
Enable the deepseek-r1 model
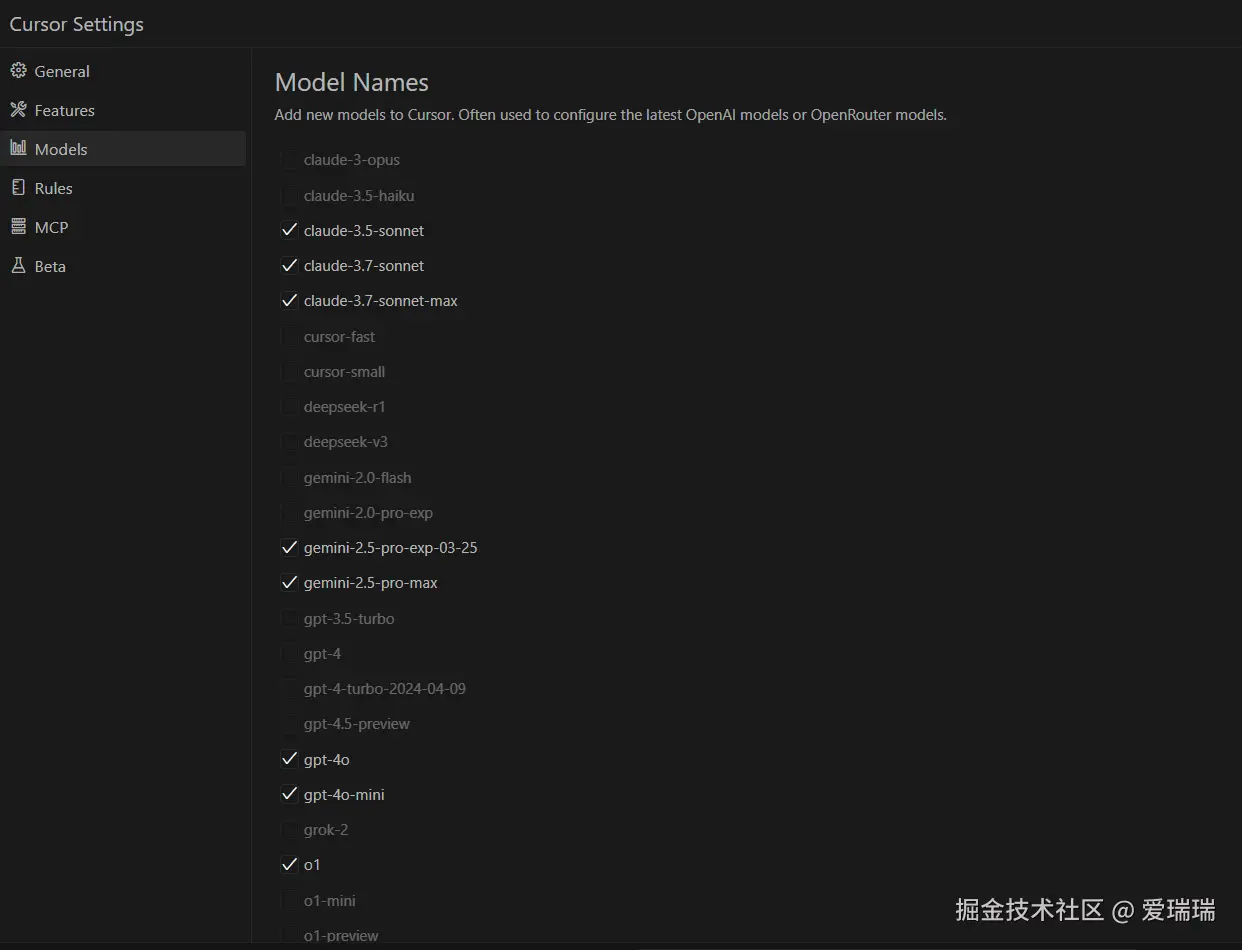(290, 407)
